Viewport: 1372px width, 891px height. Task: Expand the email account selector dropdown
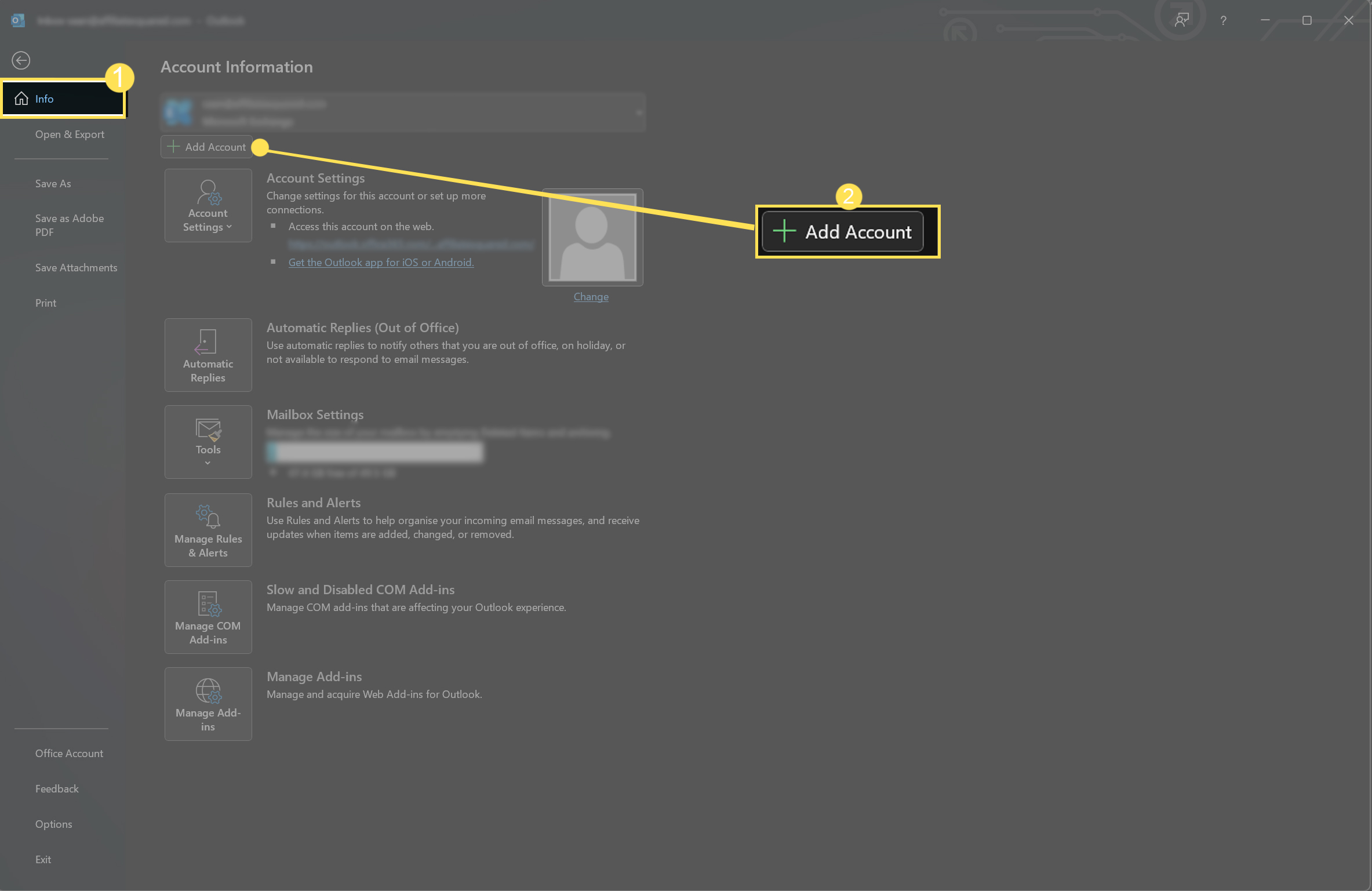coord(638,112)
